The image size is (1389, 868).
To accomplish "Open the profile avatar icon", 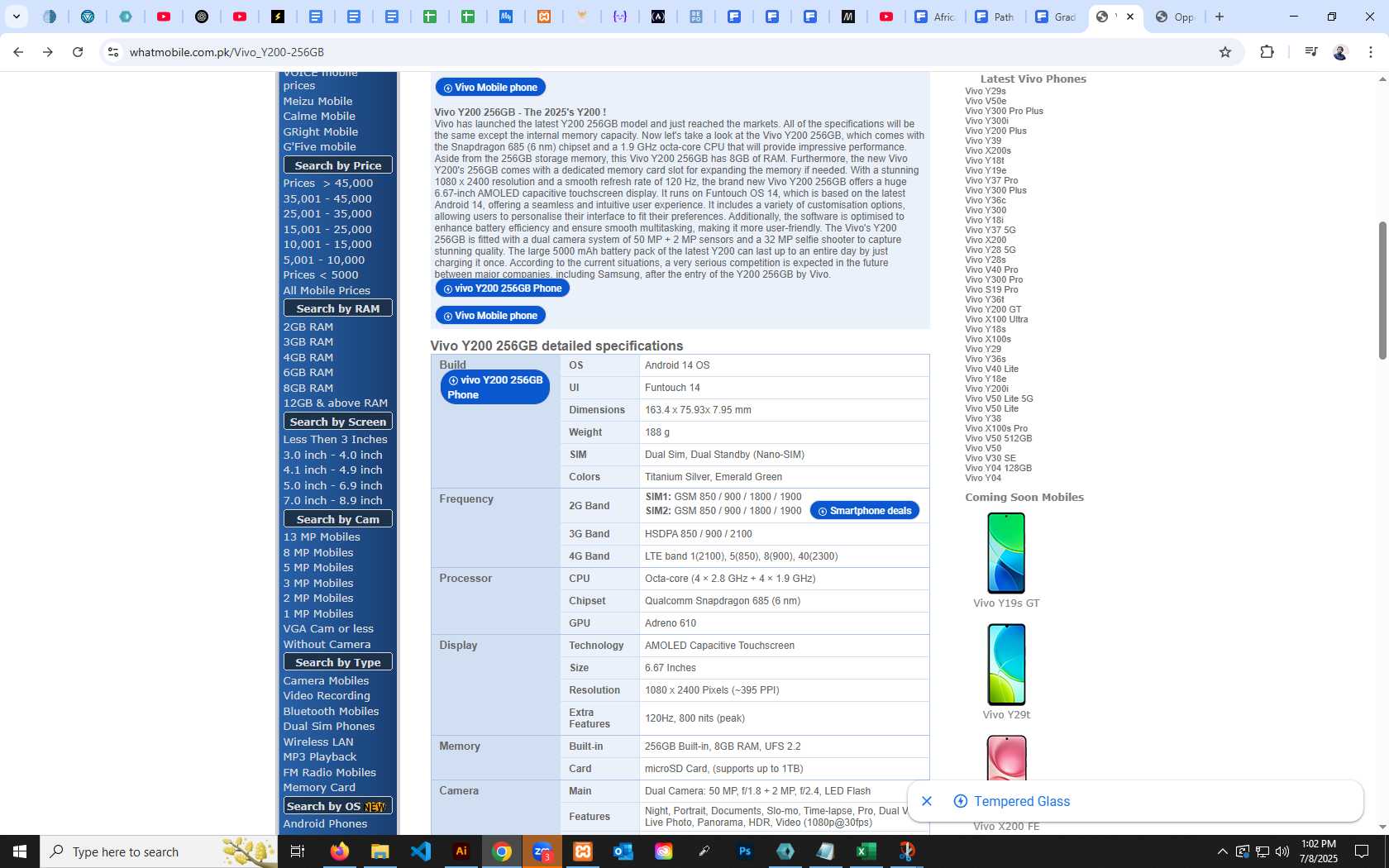I will 1340,52.
